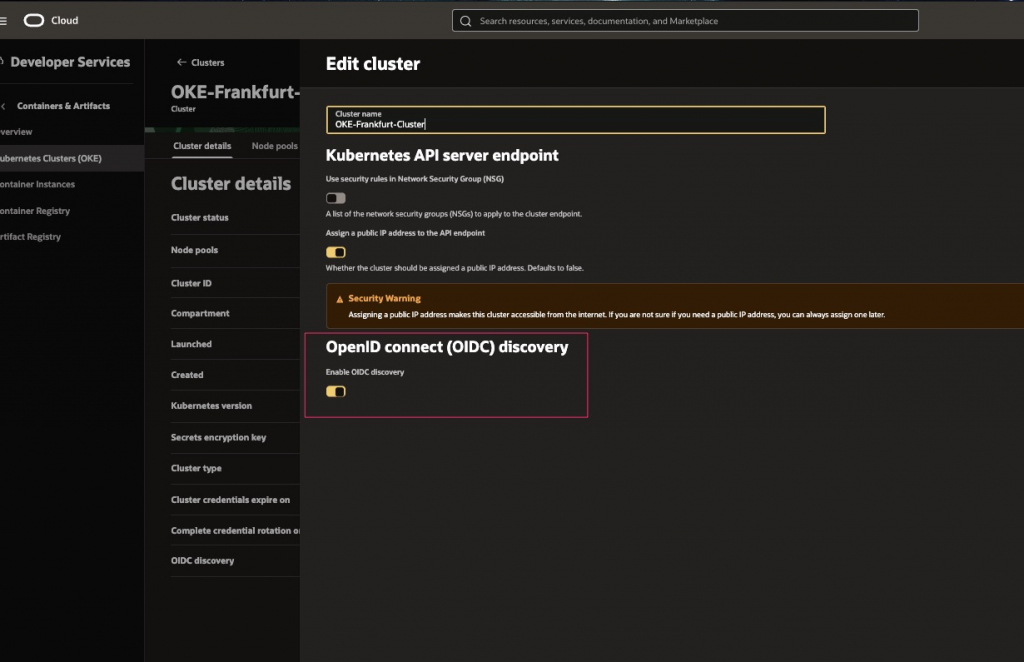
Task: Switch to the Node pools tab
Action: [274, 146]
